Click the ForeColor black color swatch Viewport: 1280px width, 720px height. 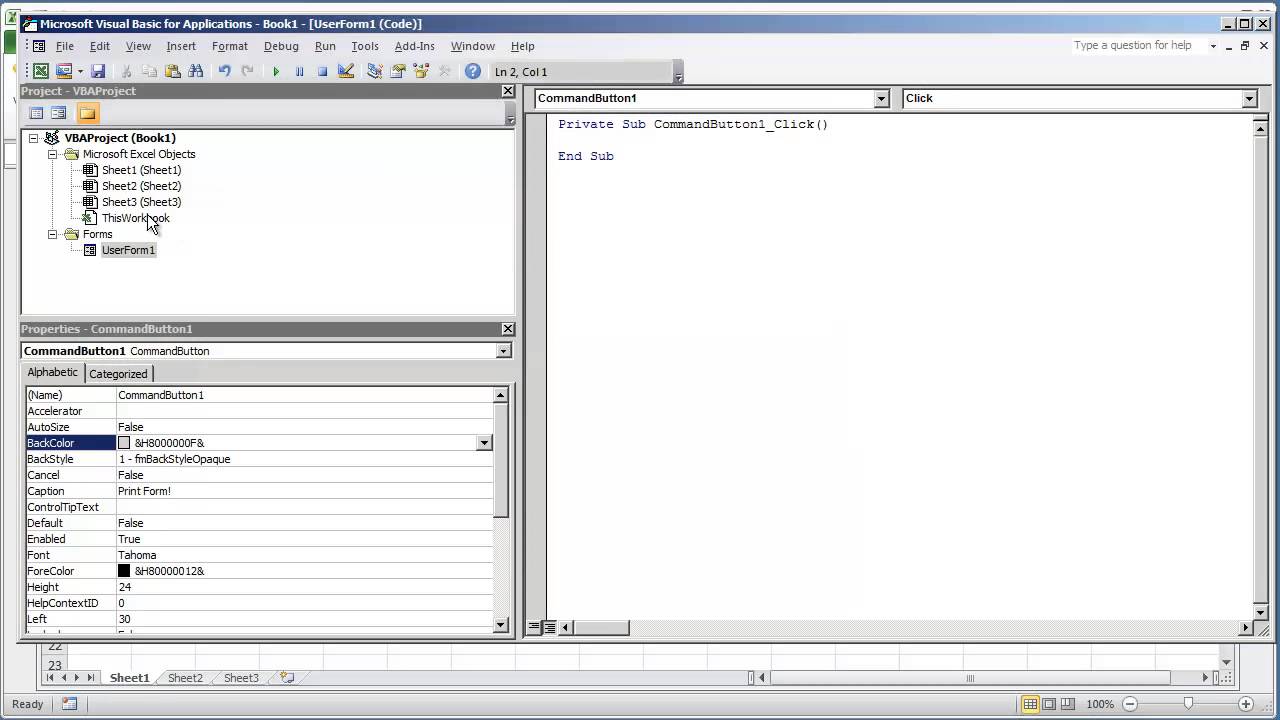[x=124, y=571]
